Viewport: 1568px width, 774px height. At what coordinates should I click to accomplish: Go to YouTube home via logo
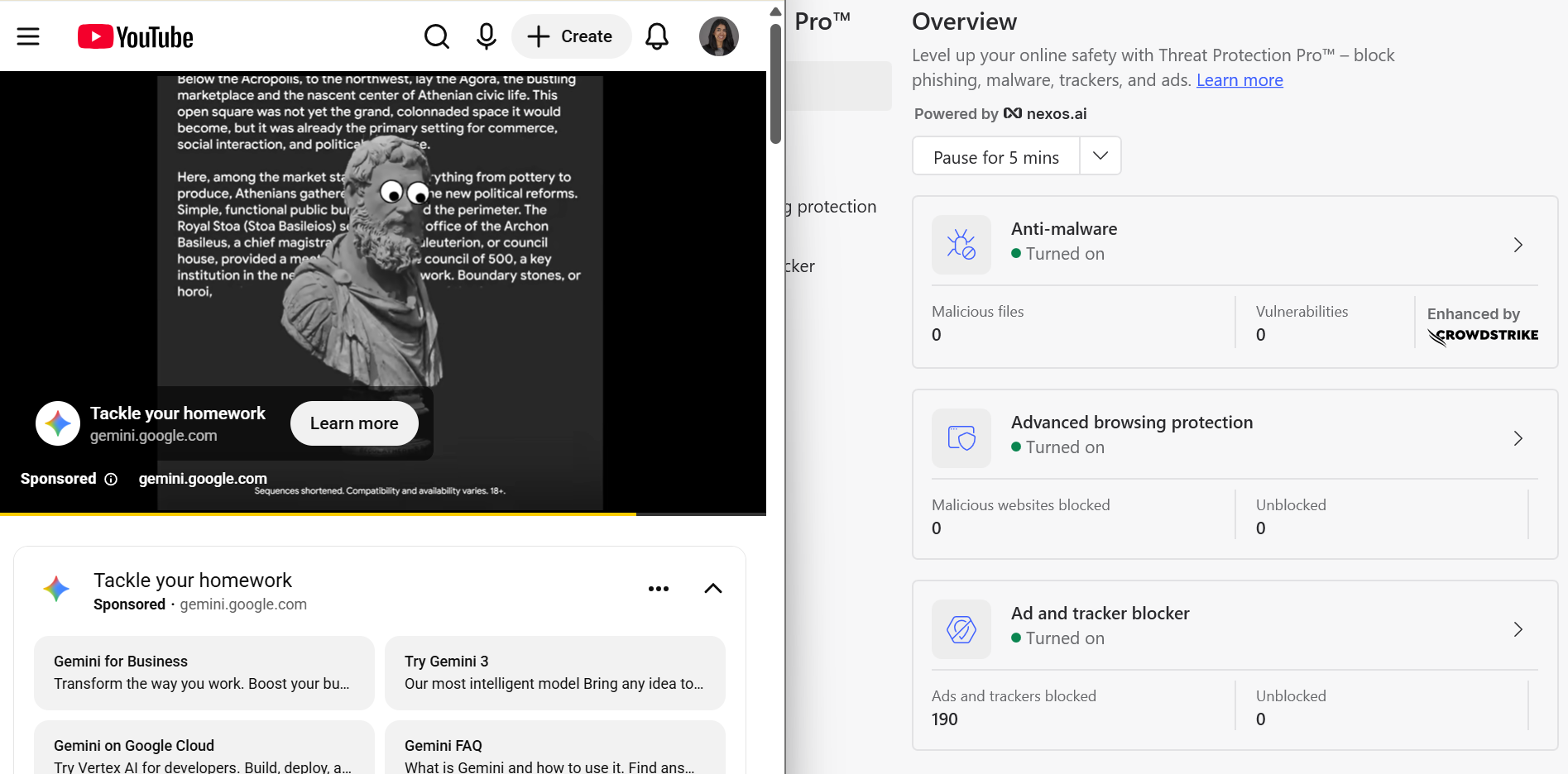pos(136,37)
